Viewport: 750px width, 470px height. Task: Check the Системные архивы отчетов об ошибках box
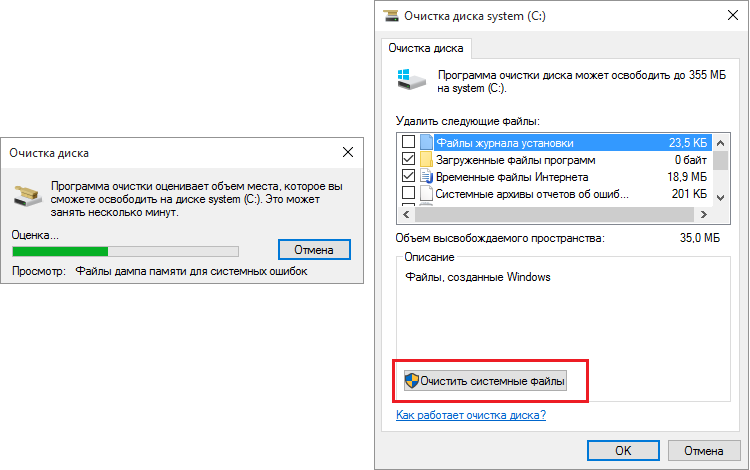408,193
